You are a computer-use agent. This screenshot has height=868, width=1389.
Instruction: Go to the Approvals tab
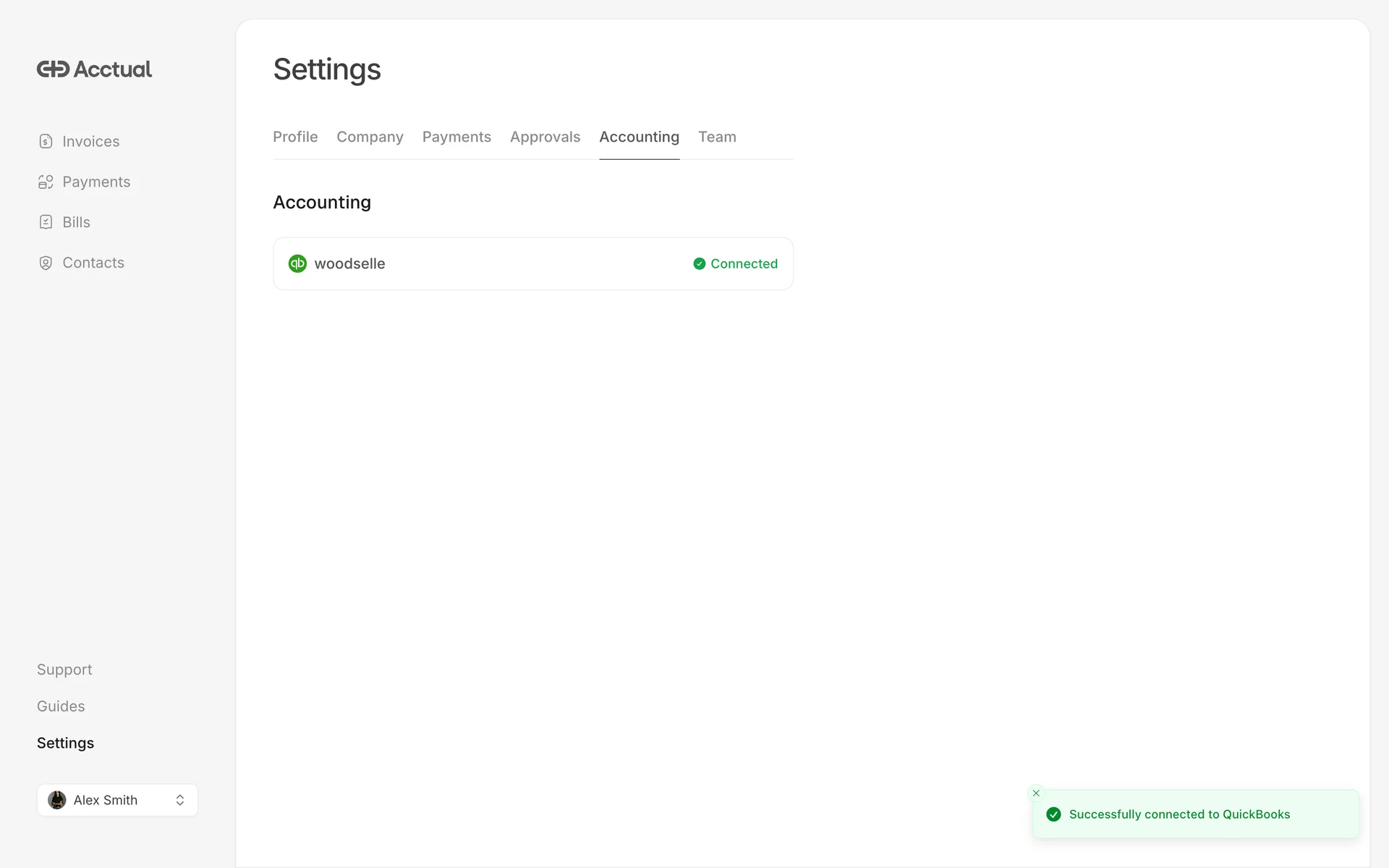(545, 137)
